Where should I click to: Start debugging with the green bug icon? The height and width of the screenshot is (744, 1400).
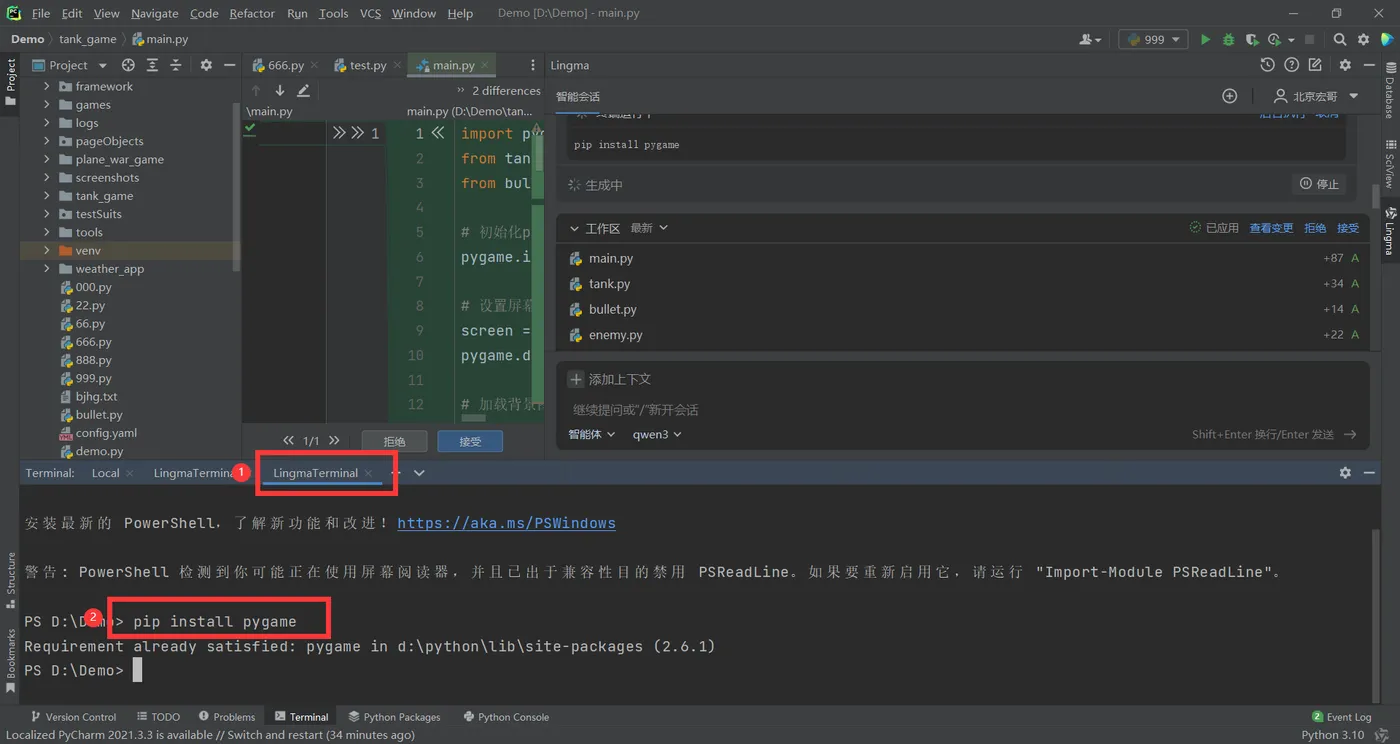click(x=1229, y=39)
